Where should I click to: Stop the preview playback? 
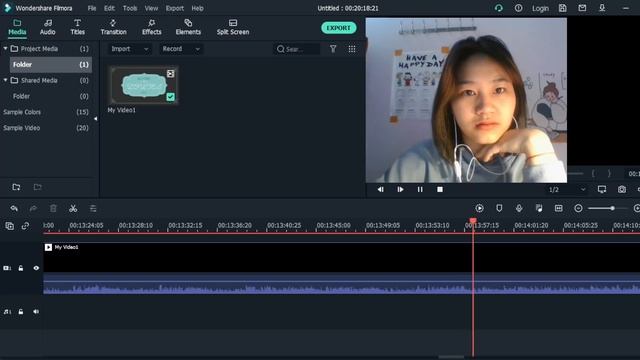click(x=440, y=189)
